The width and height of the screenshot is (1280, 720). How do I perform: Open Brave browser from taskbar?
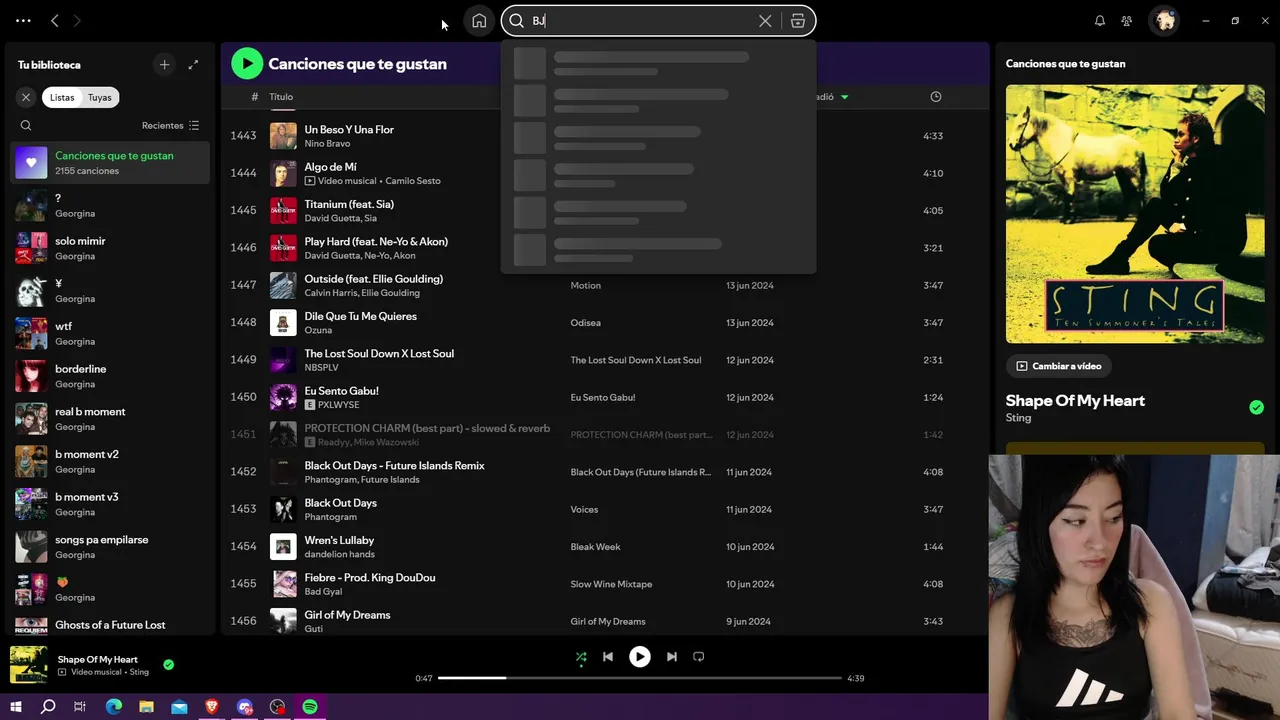[x=212, y=707]
